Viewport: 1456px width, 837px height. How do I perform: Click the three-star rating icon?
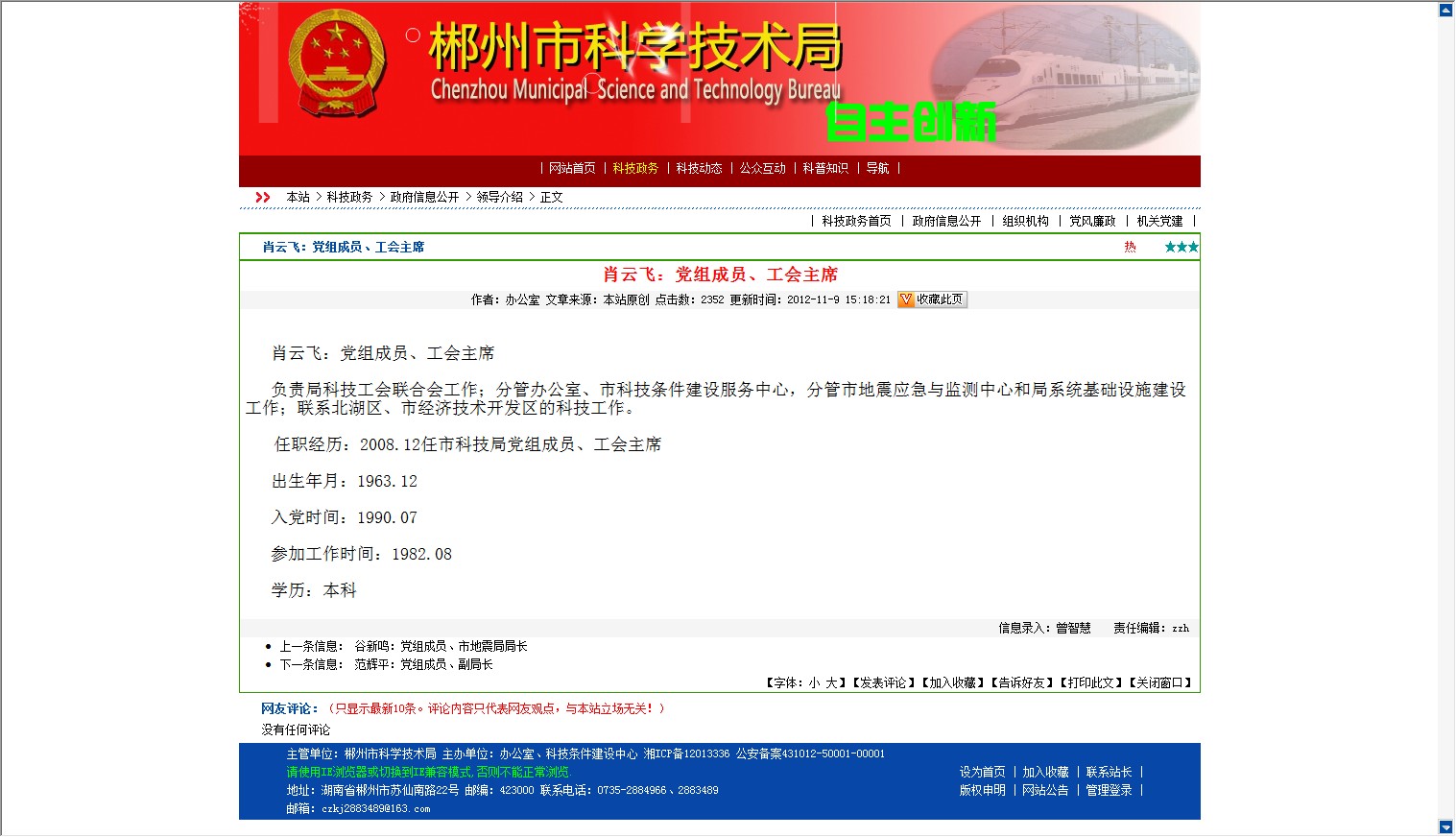pos(1182,247)
